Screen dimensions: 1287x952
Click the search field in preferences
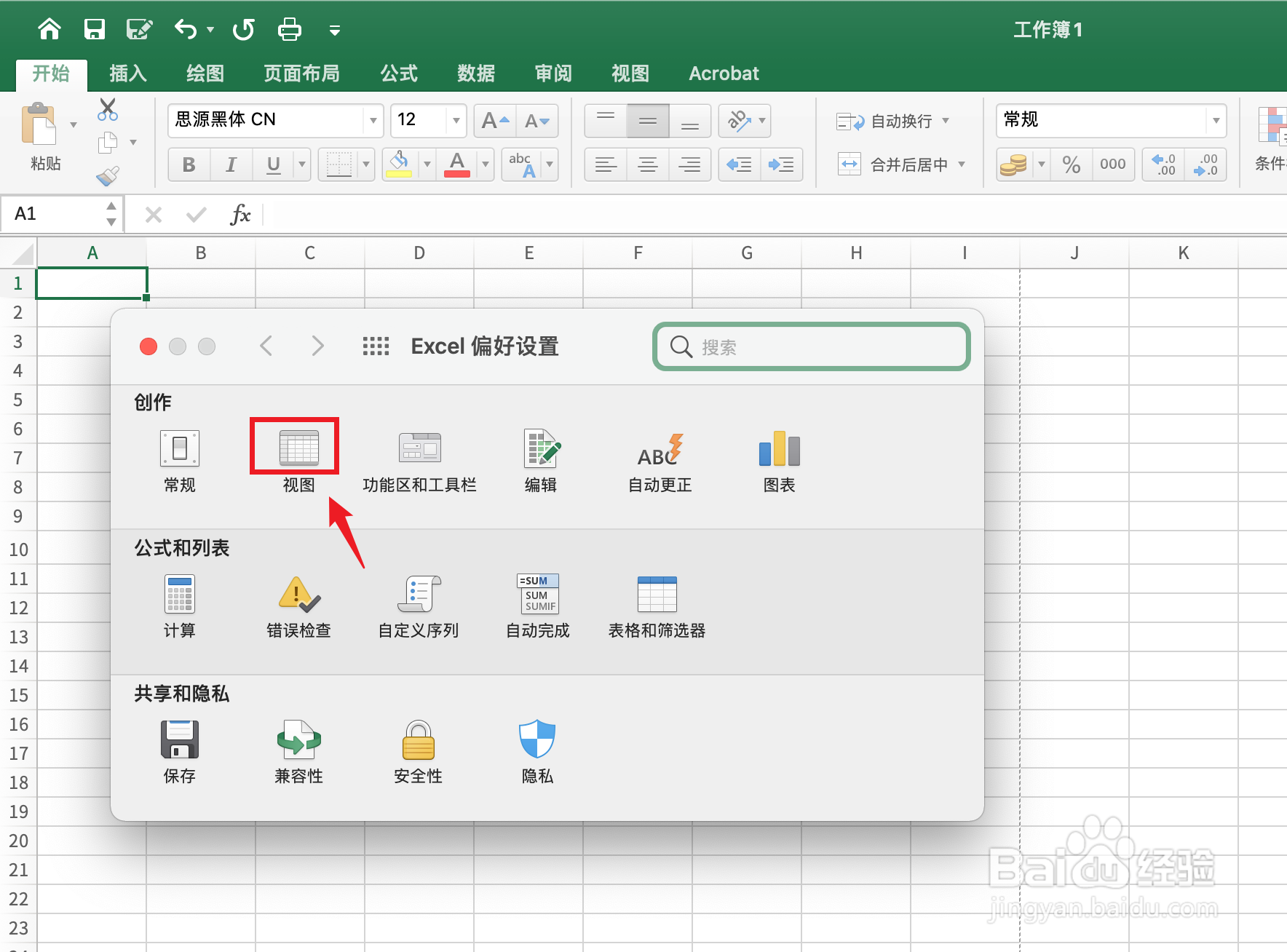coord(812,346)
